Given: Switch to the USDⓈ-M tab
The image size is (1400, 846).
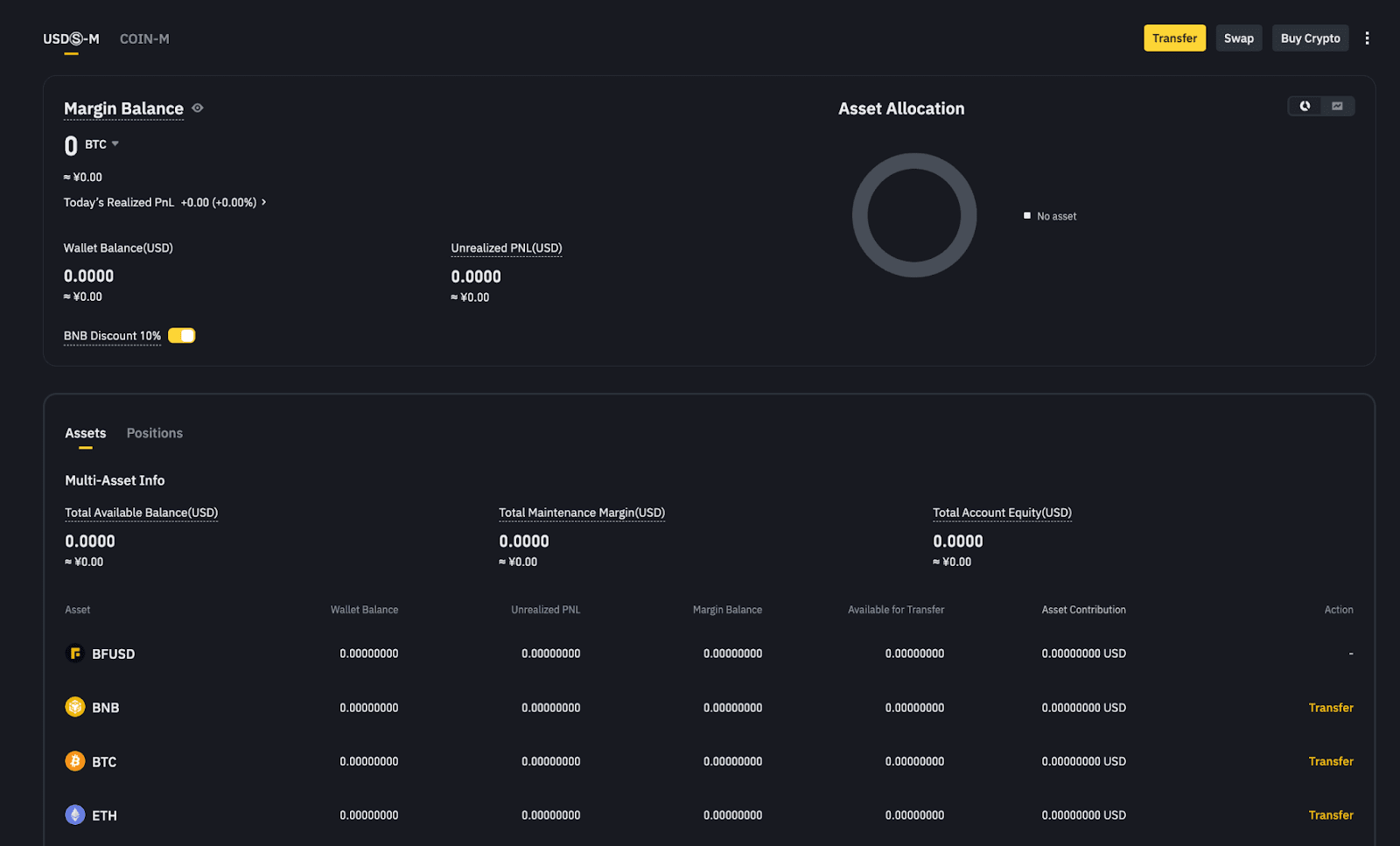Looking at the screenshot, I should coord(71,39).
